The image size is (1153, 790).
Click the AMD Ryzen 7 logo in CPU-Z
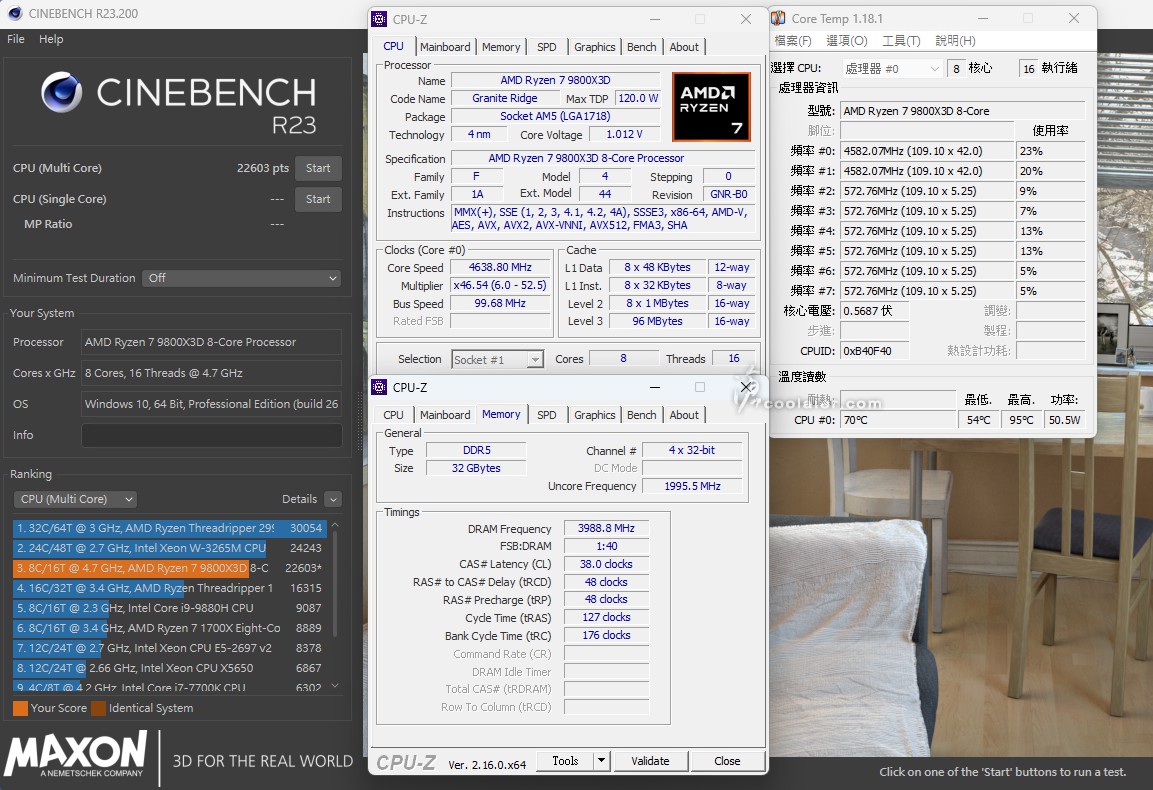point(710,106)
